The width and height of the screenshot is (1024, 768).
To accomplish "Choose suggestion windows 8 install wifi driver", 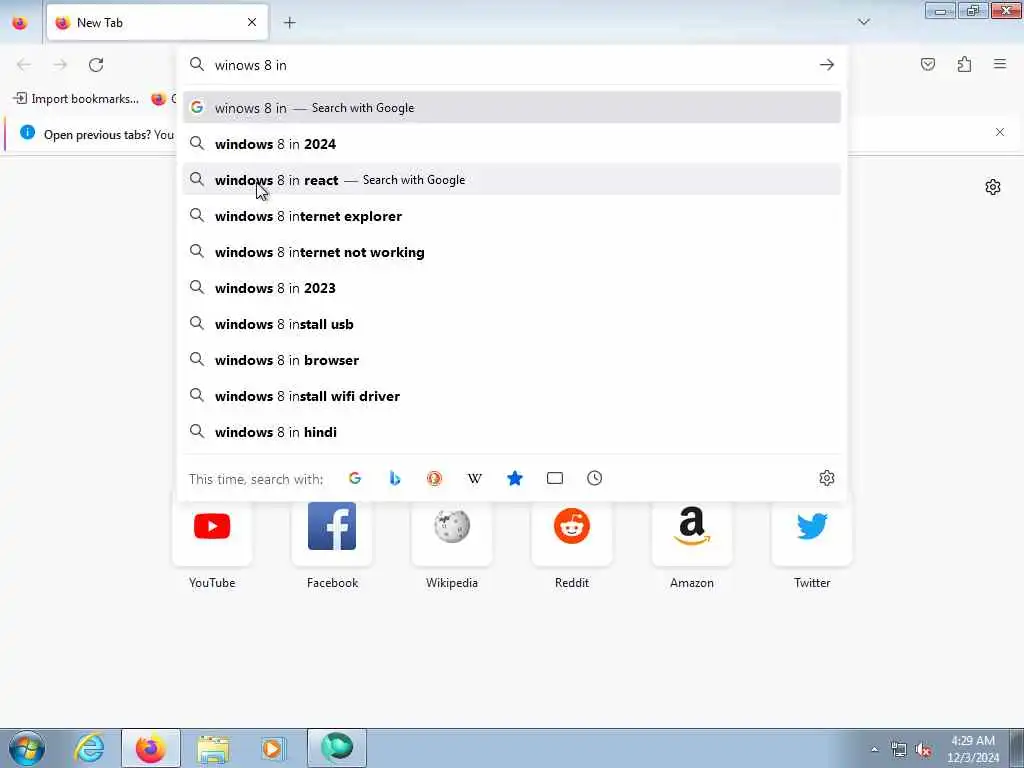I will coord(511,396).
